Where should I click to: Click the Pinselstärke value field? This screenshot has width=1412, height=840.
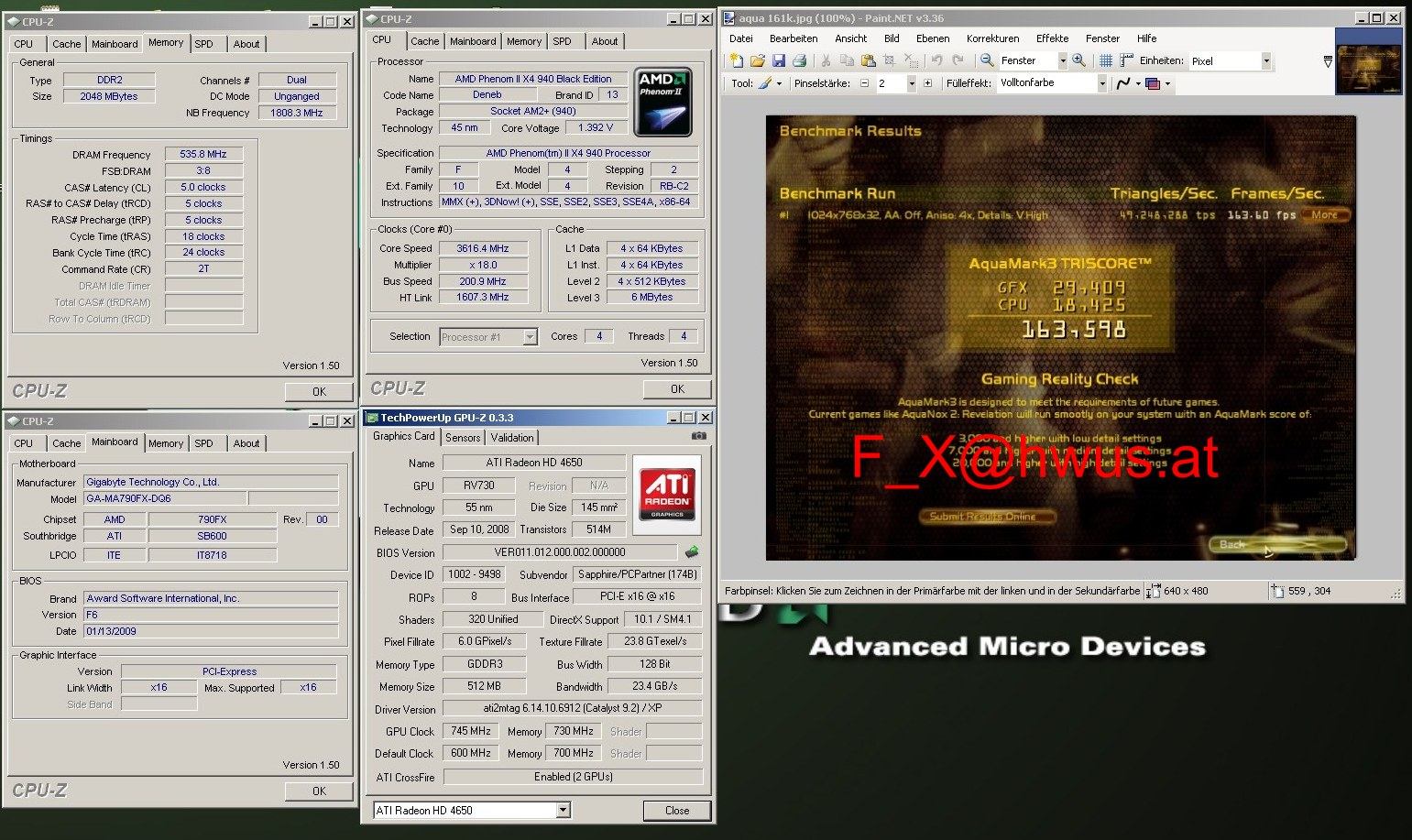tap(890, 83)
